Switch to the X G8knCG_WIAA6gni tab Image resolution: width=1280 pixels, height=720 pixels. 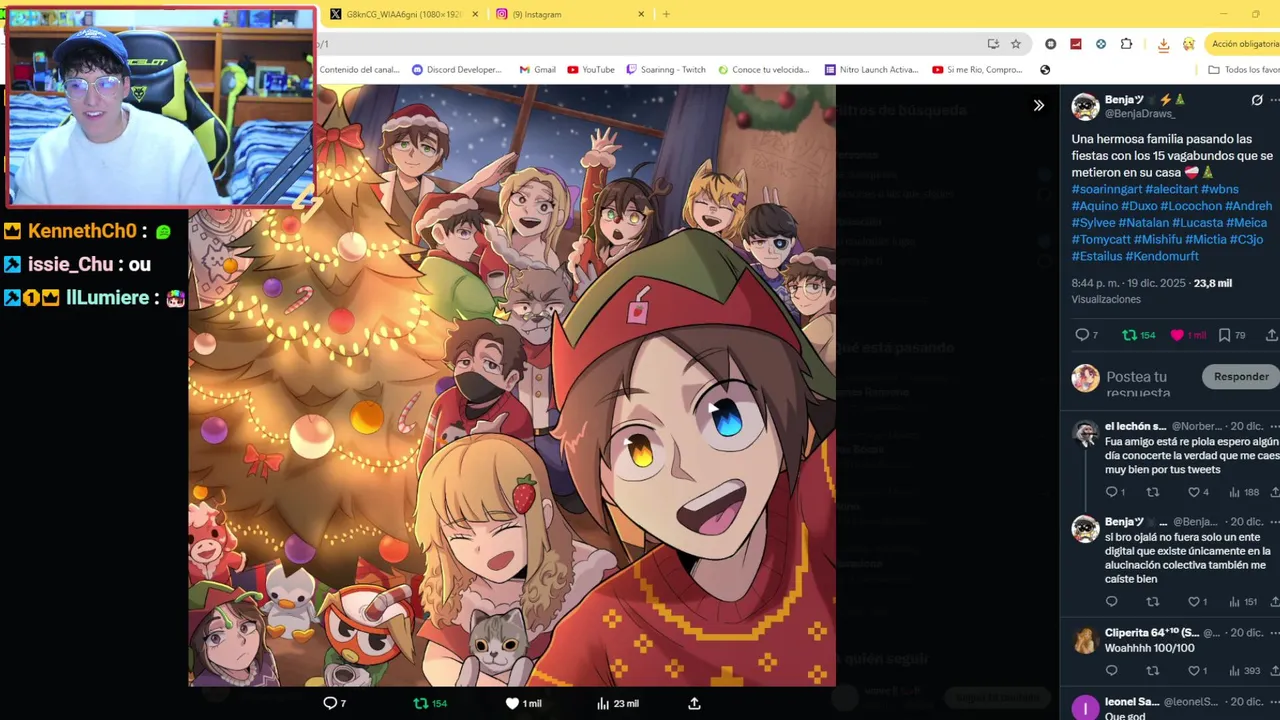pos(404,14)
